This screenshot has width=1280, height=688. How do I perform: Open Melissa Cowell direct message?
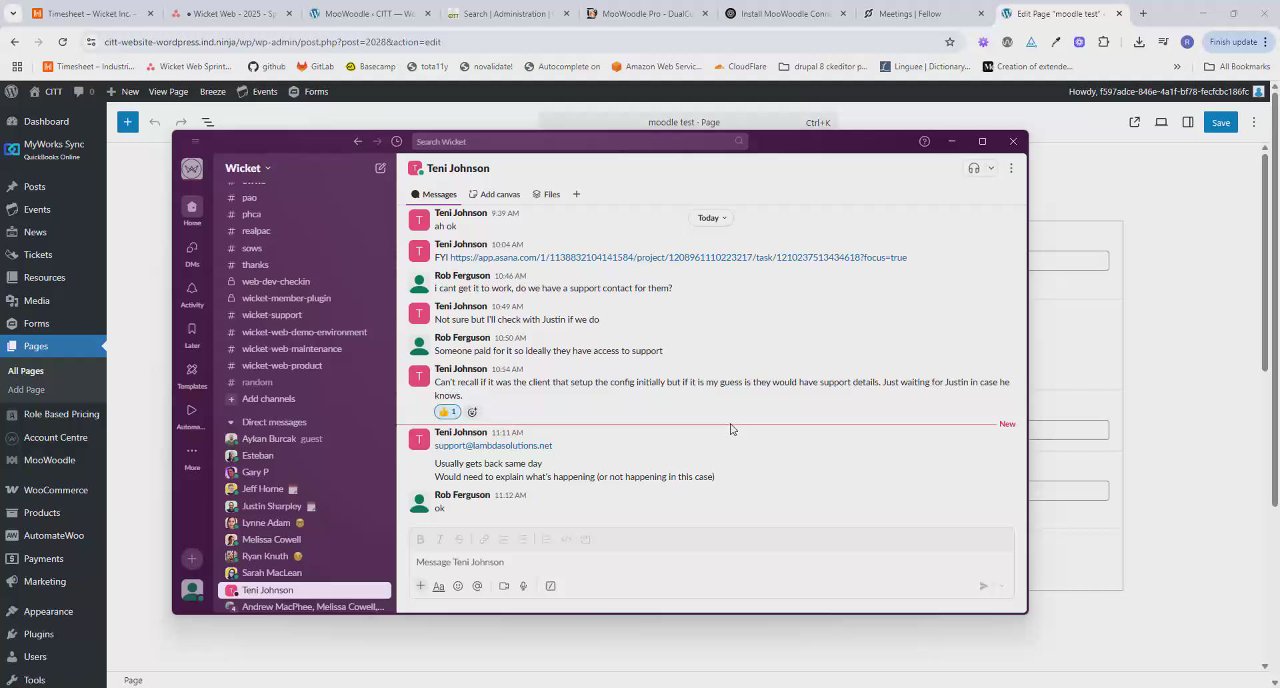click(x=271, y=540)
